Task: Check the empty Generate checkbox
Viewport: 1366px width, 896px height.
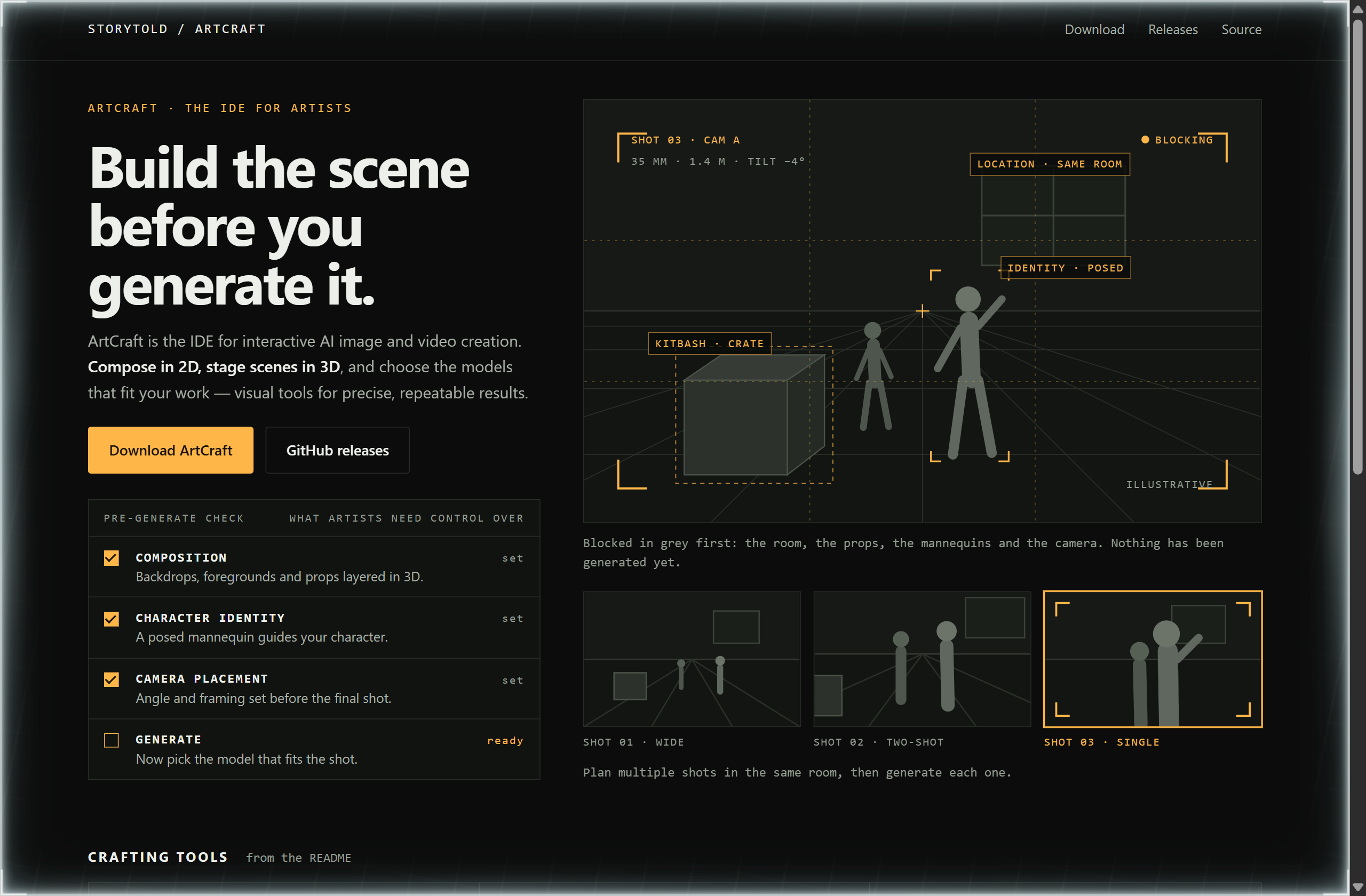Action: click(112, 740)
